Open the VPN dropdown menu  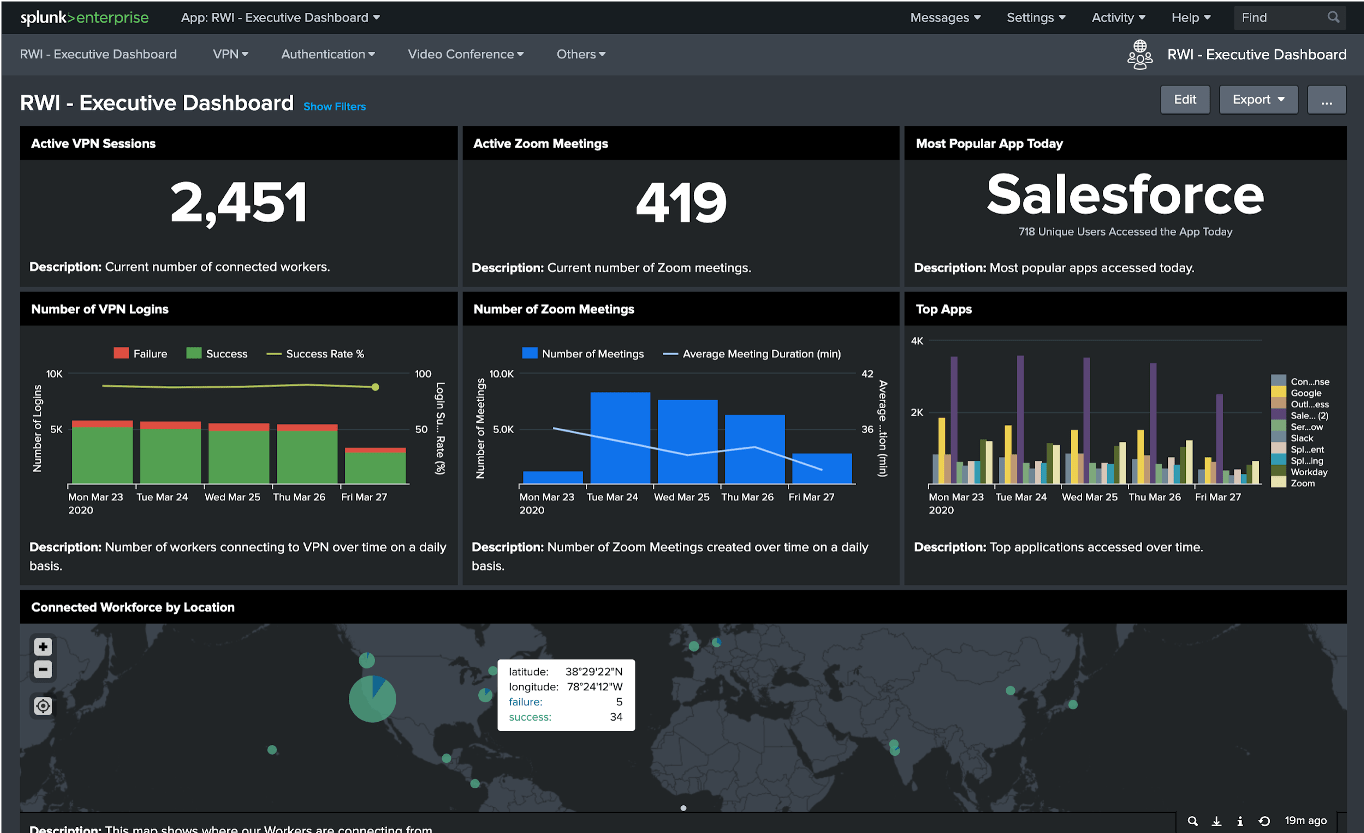pos(231,54)
